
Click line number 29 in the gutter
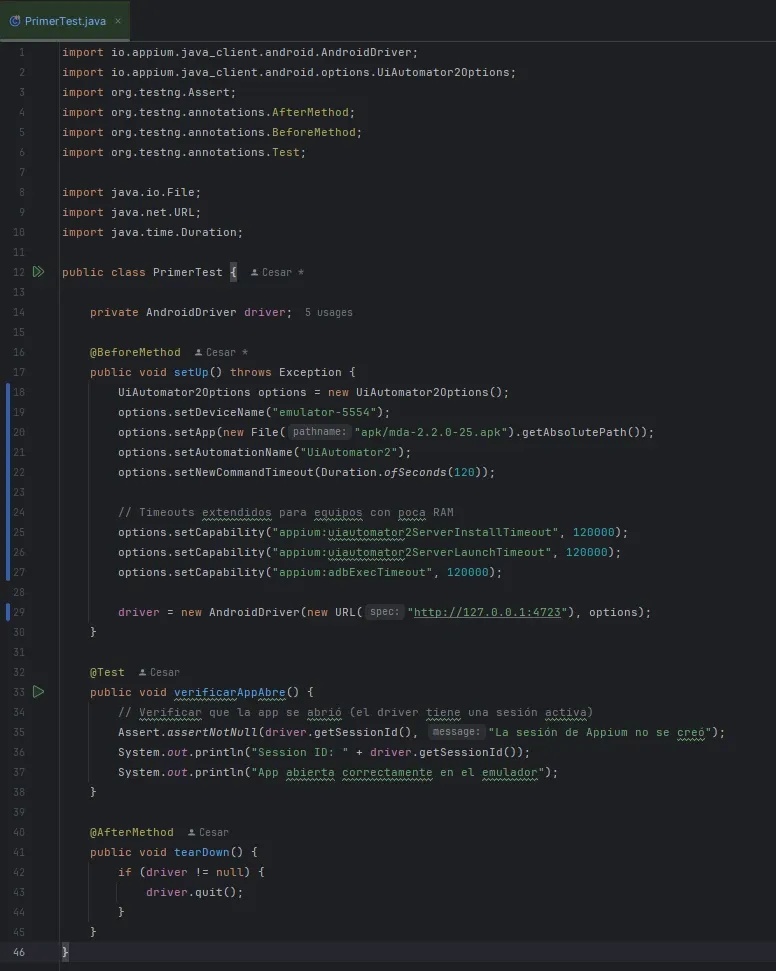tap(19, 612)
